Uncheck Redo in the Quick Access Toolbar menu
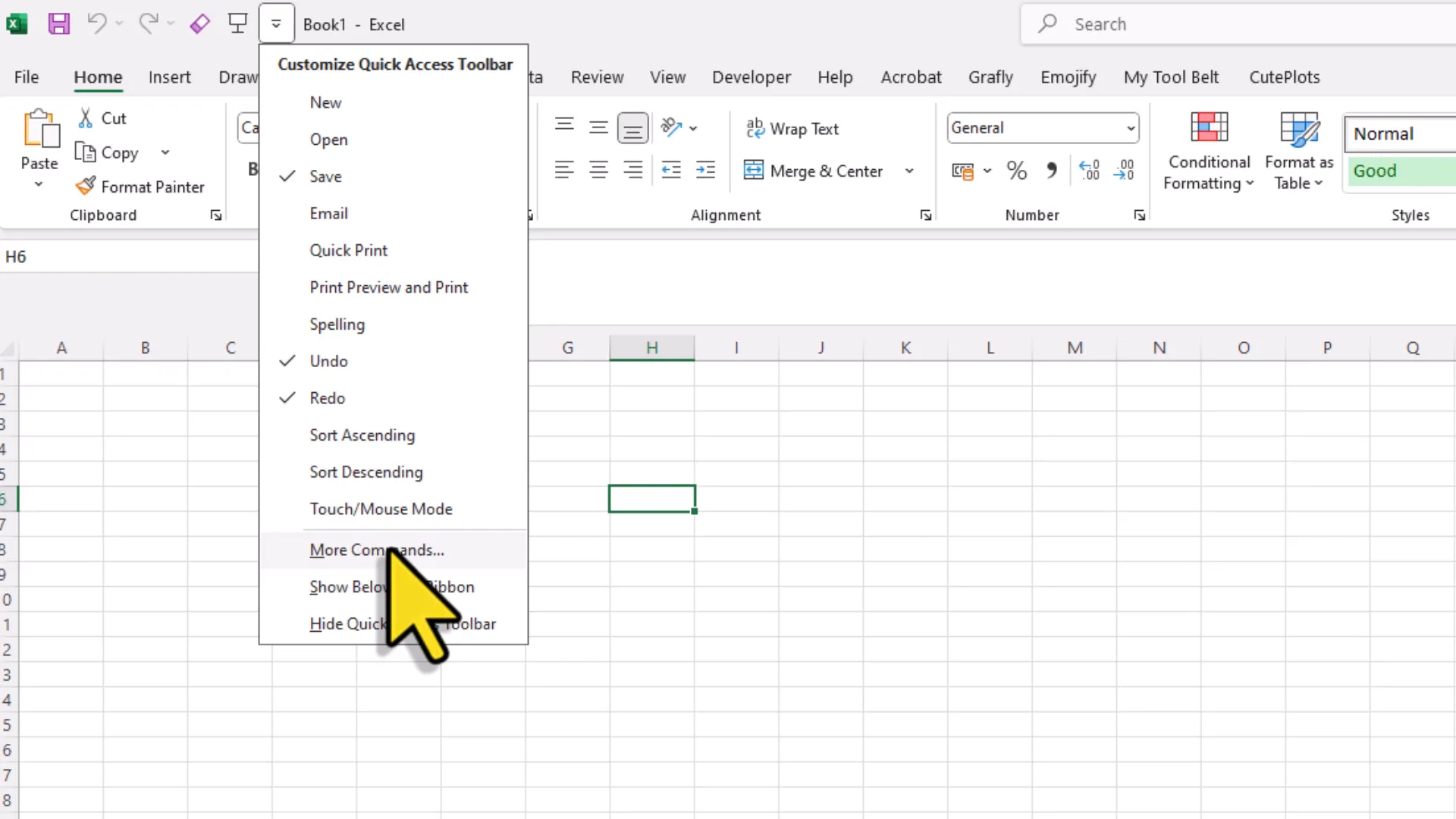Viewport: 1456px width, 819px height. coord(327,397)
